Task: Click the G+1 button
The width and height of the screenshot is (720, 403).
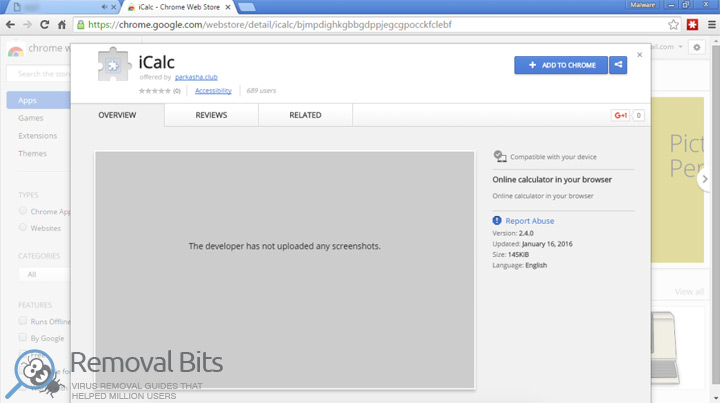Action: pos(621,115)
